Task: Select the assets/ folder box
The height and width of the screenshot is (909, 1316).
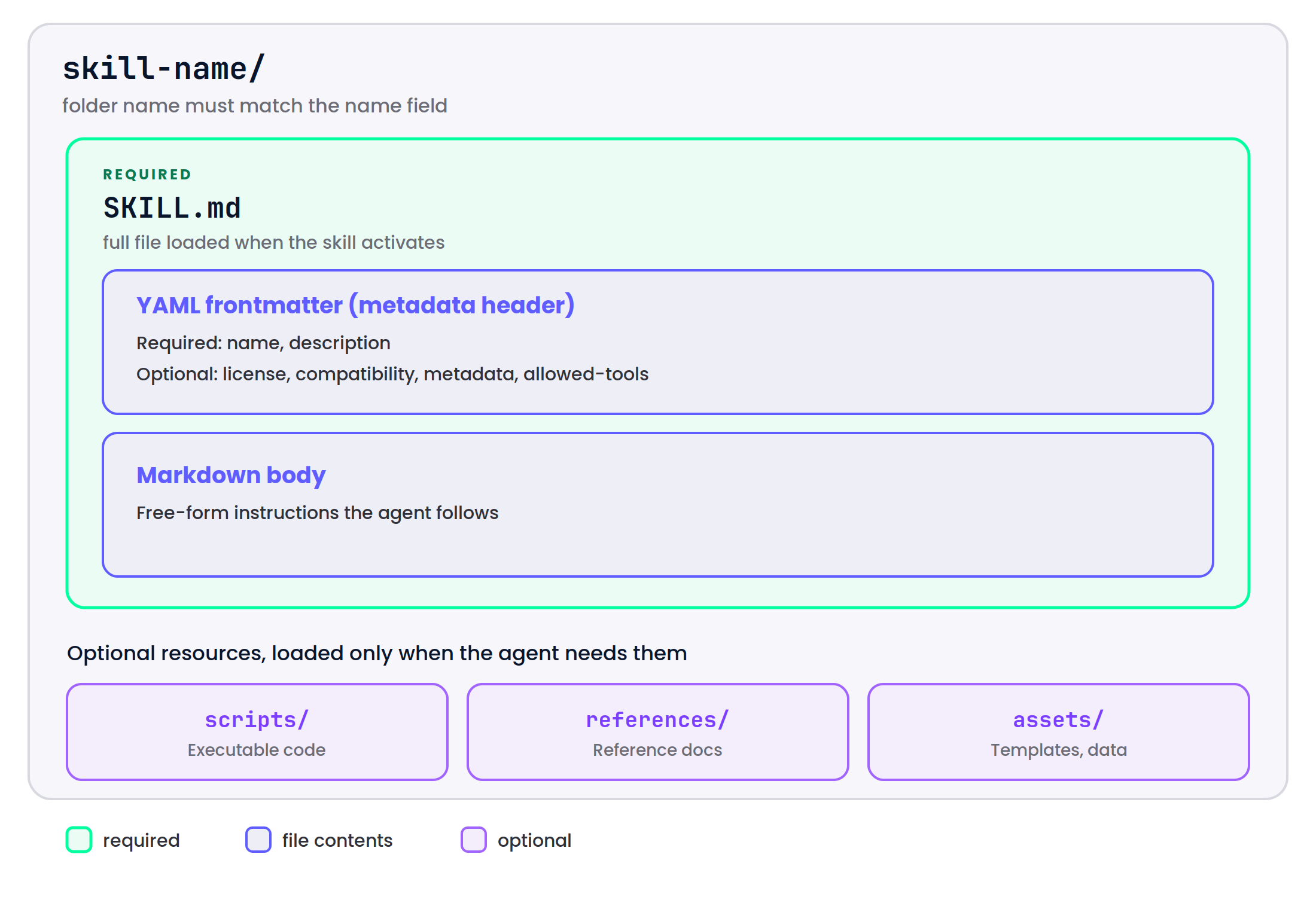Action: click(1059, 732)
